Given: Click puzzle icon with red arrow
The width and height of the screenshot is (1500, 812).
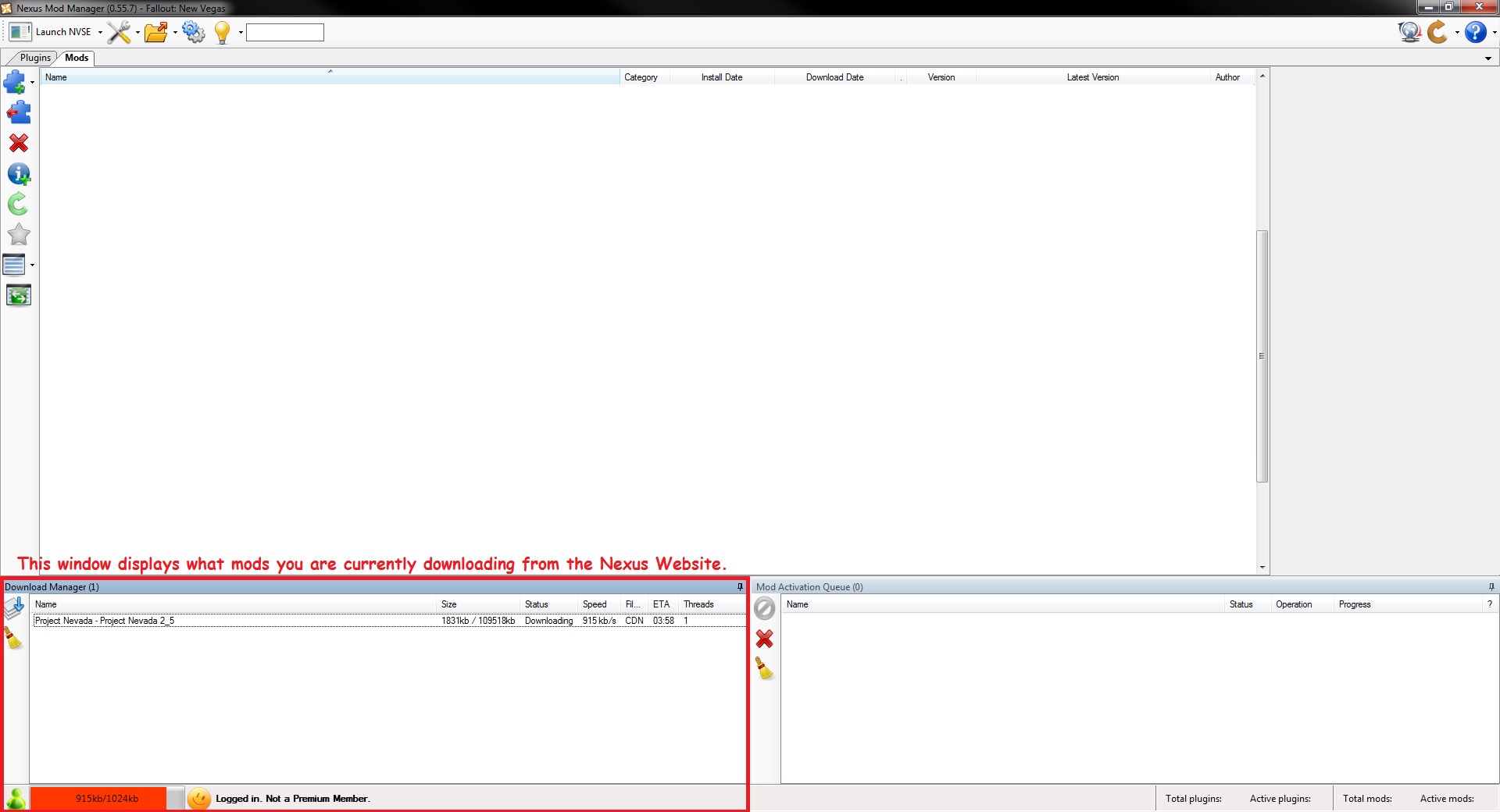Looking at the screenshot, I should (x=19, y=112).
